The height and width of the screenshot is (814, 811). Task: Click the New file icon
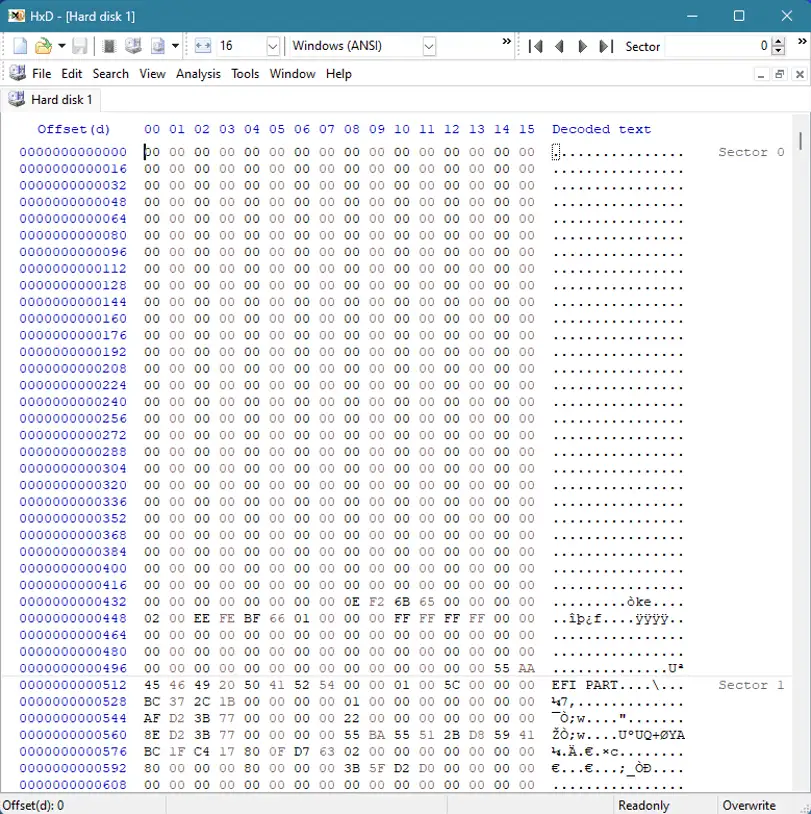(x=20, y=46)
